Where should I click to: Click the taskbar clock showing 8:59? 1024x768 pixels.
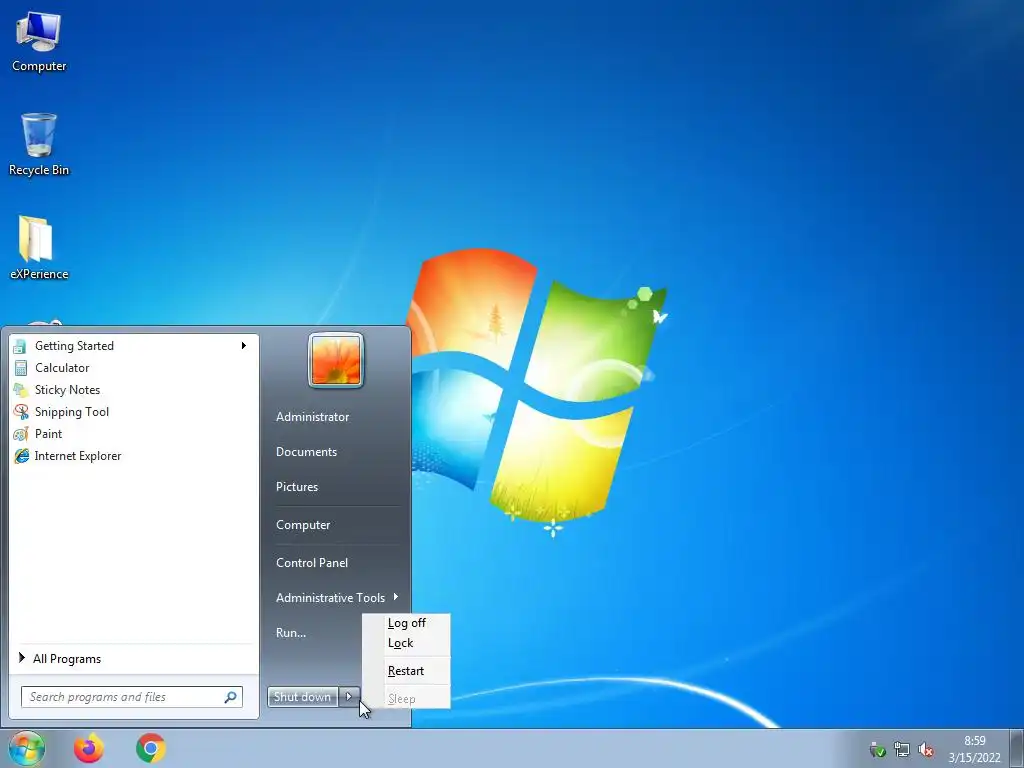[x=974, y=741]
